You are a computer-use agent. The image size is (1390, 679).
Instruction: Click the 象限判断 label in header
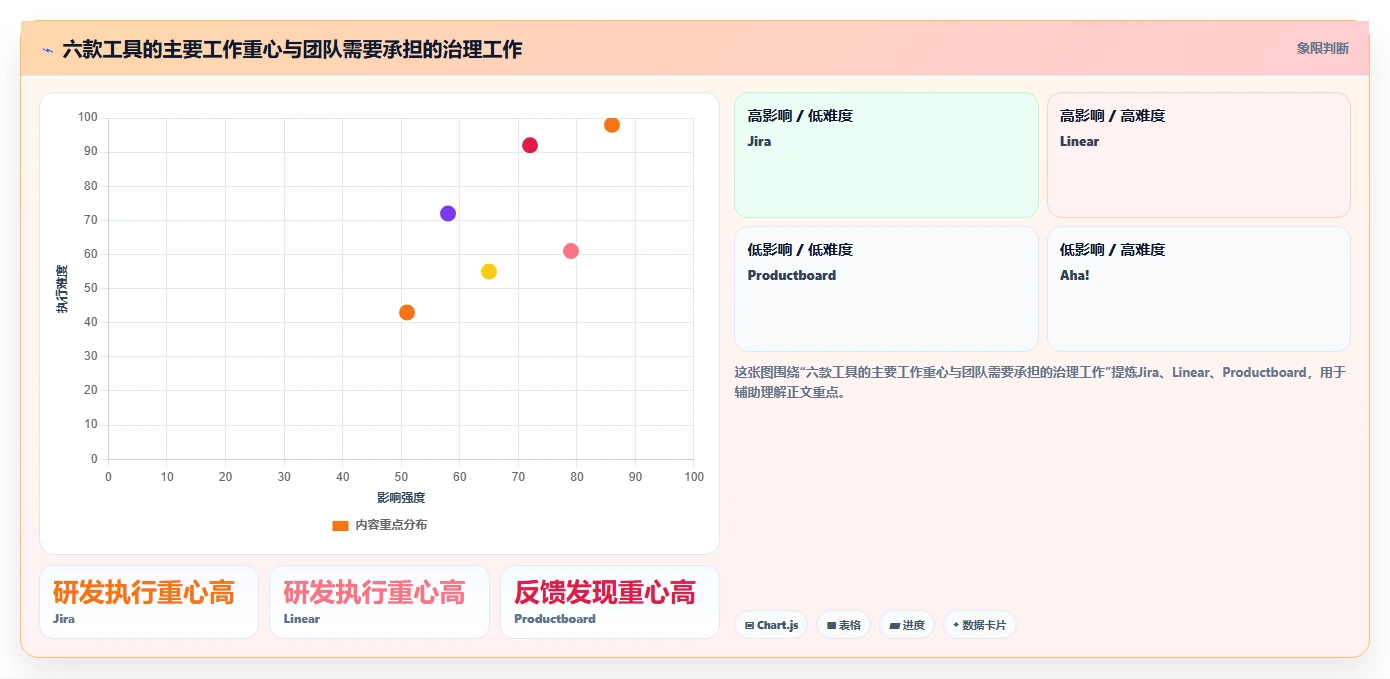coord(1322,48)
